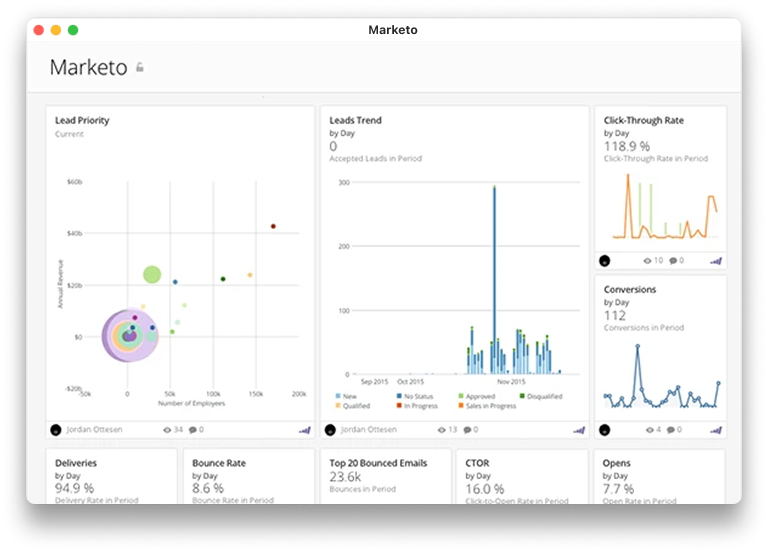768x552 pixels.
Task: Toggle the Disqualified legend series
Action: click(x=541, y=396)
